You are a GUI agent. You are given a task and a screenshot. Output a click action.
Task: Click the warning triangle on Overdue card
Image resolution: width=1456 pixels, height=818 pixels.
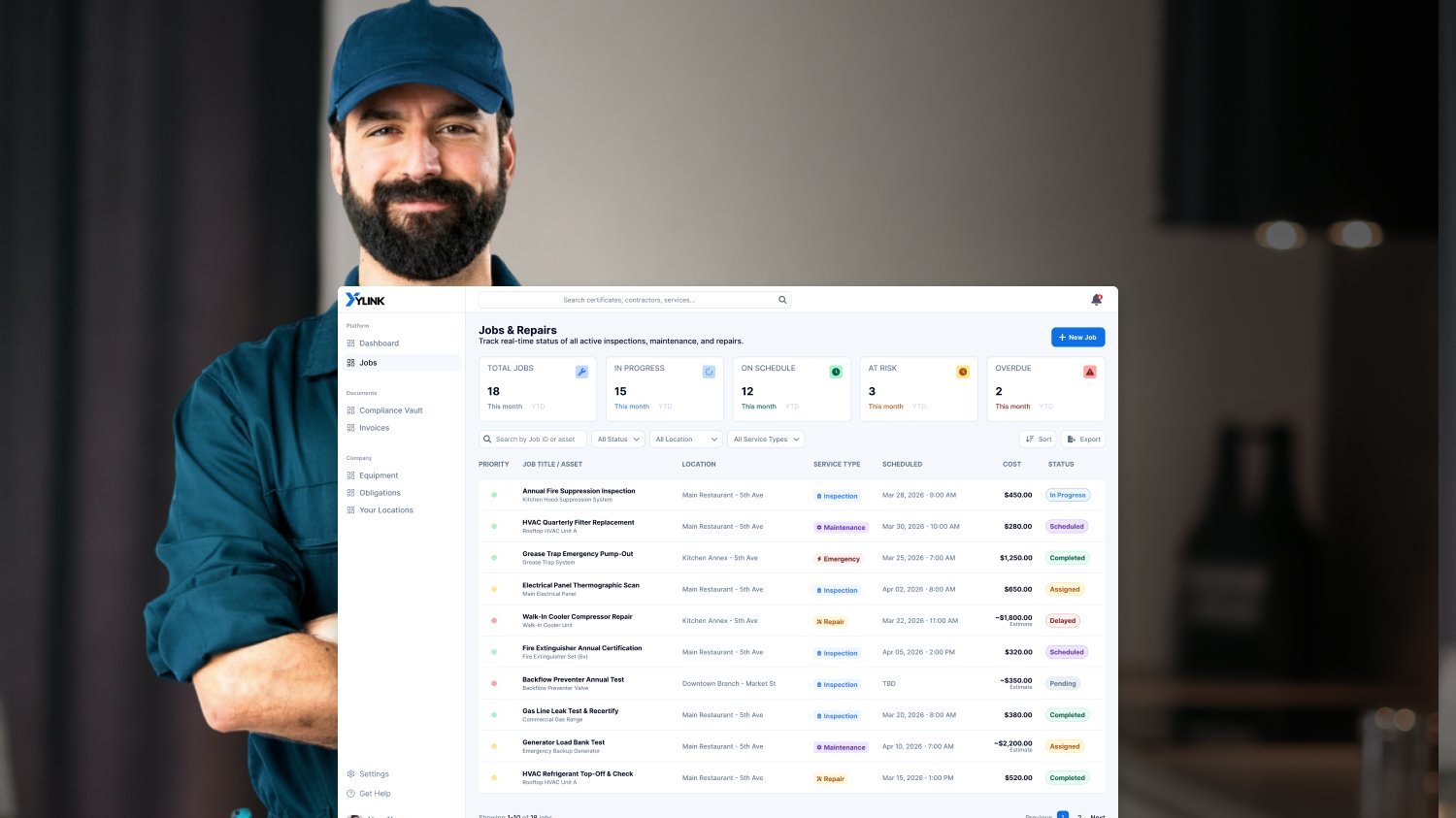pos(1090,372)
